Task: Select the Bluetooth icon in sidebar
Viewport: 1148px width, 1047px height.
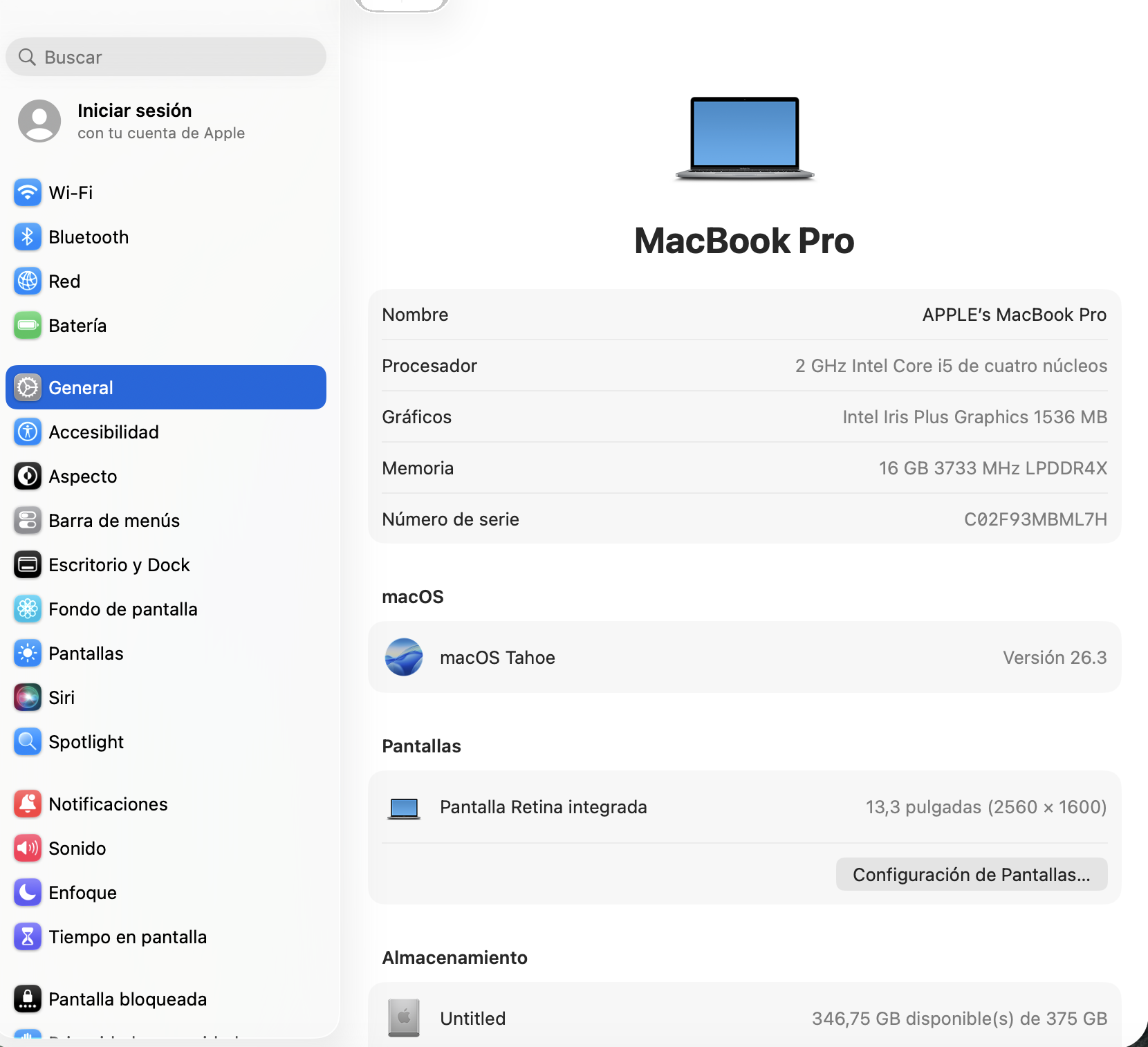Action: pos(28,237)
